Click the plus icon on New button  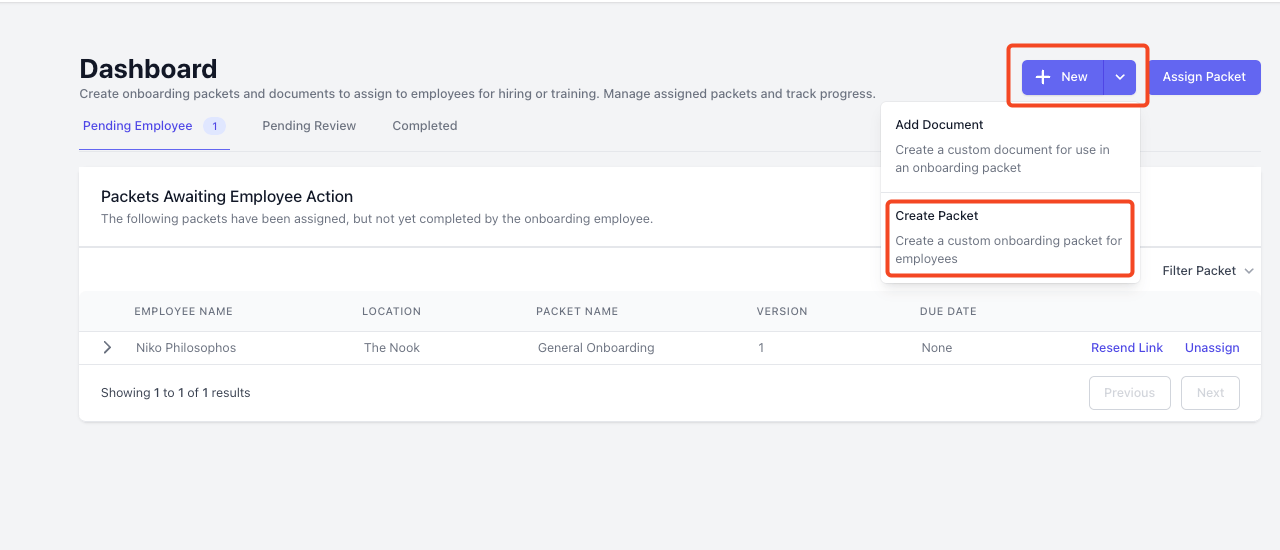[1043, 77]
